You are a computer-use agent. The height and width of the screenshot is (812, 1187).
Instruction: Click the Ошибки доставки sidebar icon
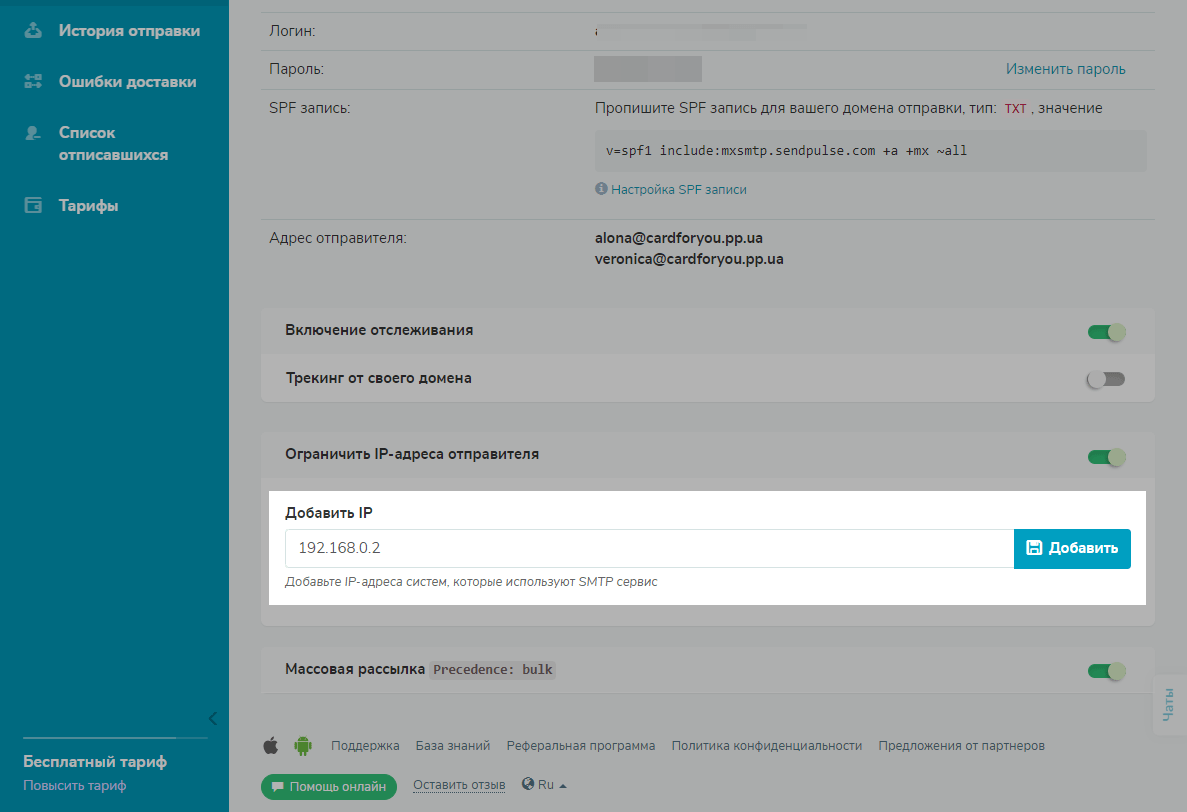(x=33, y=82)
